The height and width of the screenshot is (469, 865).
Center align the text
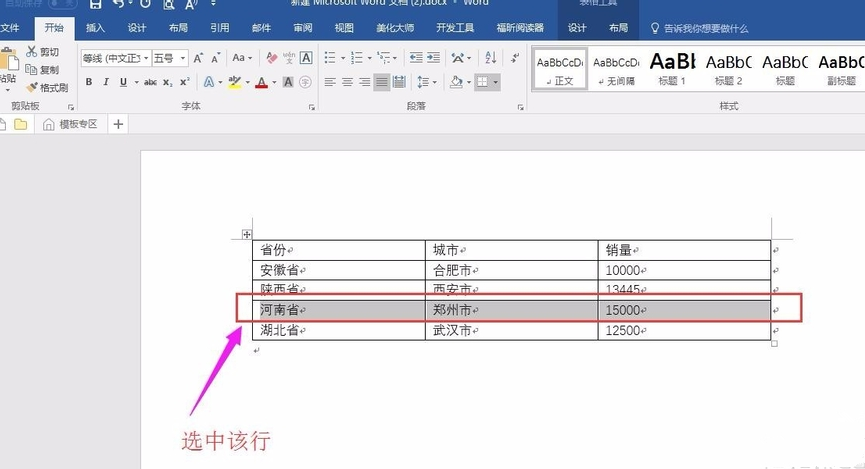pyautogui.click(x=347, y=82)
